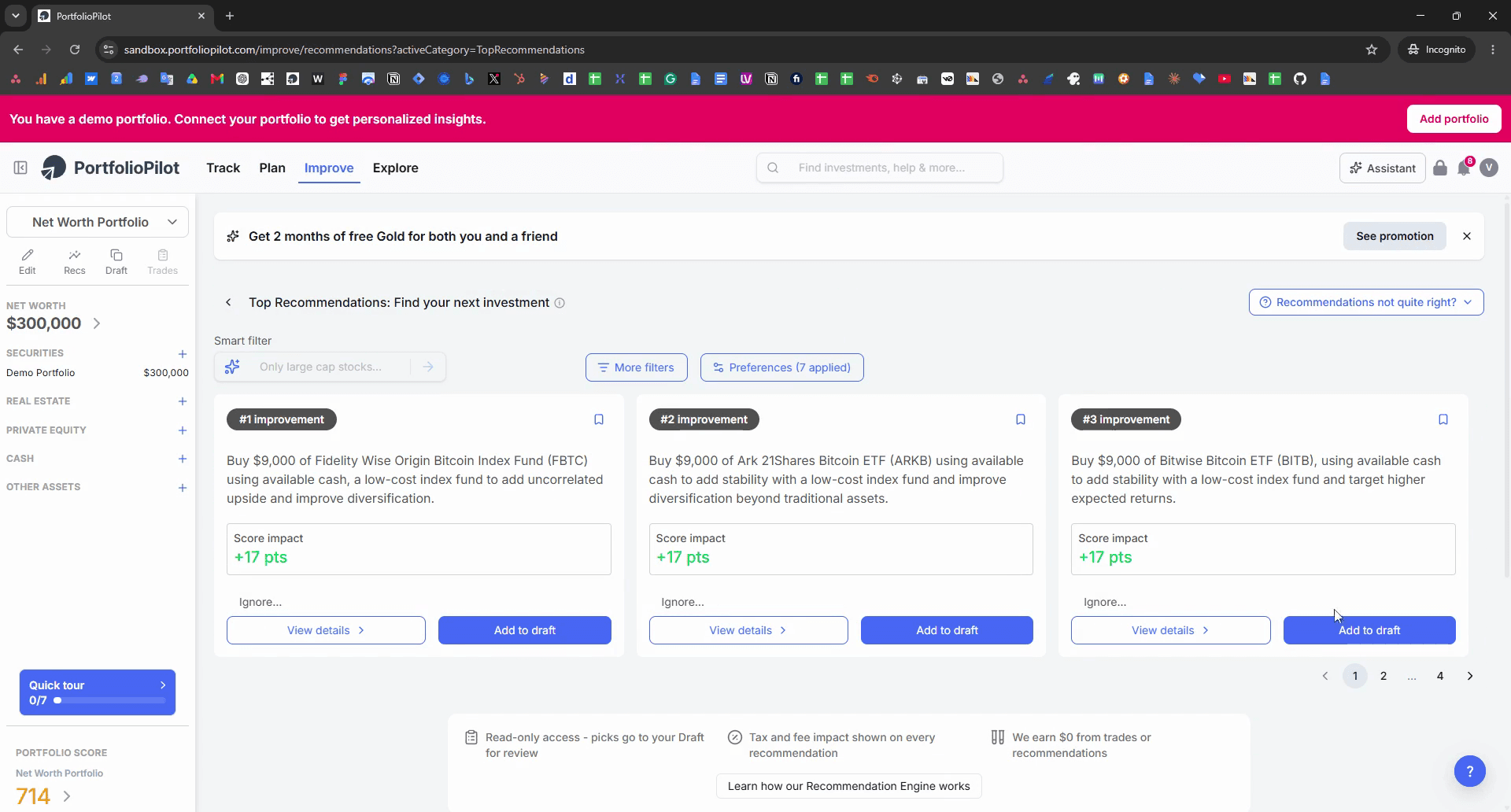Screen dimensions: 1511x812
Task: Open the help question-mark bubble
Action: pos(1470,771)
